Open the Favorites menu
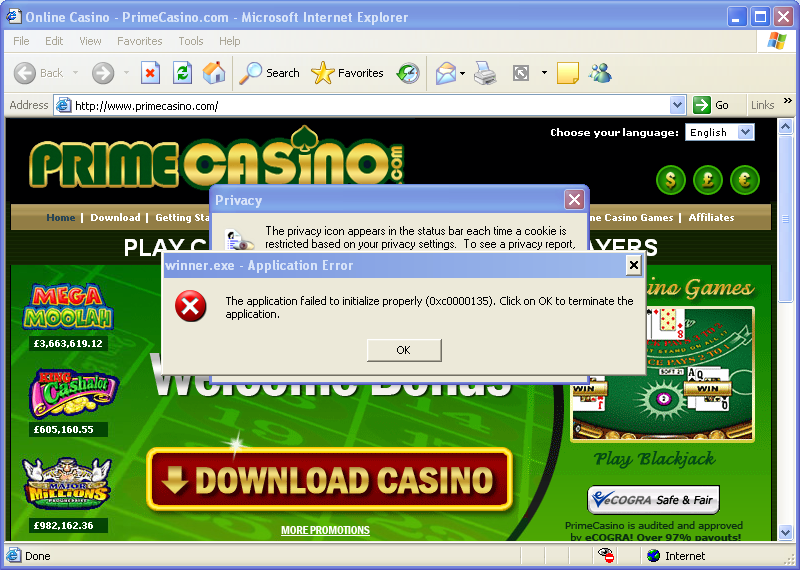 pos(139,41)
